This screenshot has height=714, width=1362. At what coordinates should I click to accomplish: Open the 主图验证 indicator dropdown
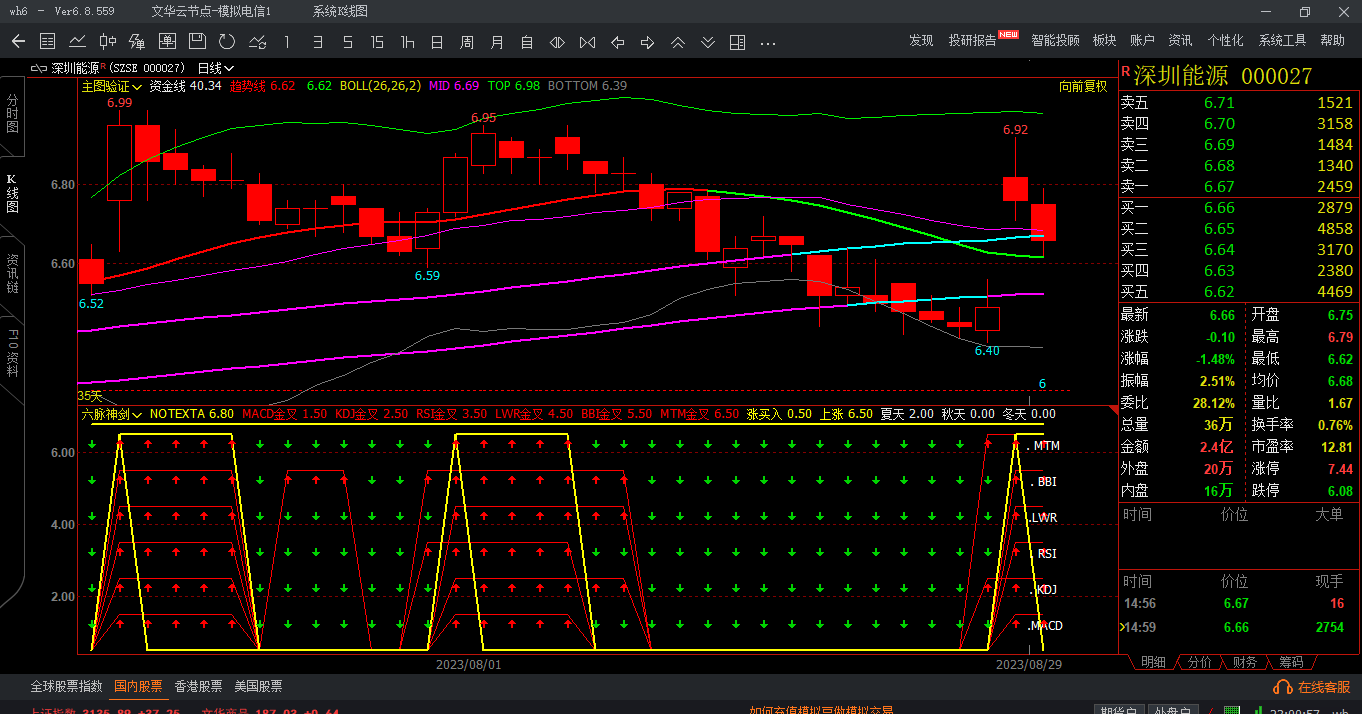(x=111, y=86)
